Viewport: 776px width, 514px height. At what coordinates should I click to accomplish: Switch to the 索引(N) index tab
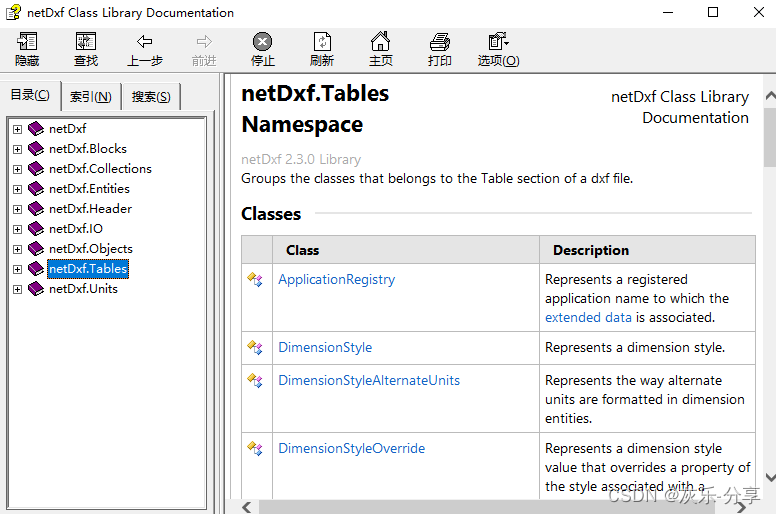coord(91,97)
